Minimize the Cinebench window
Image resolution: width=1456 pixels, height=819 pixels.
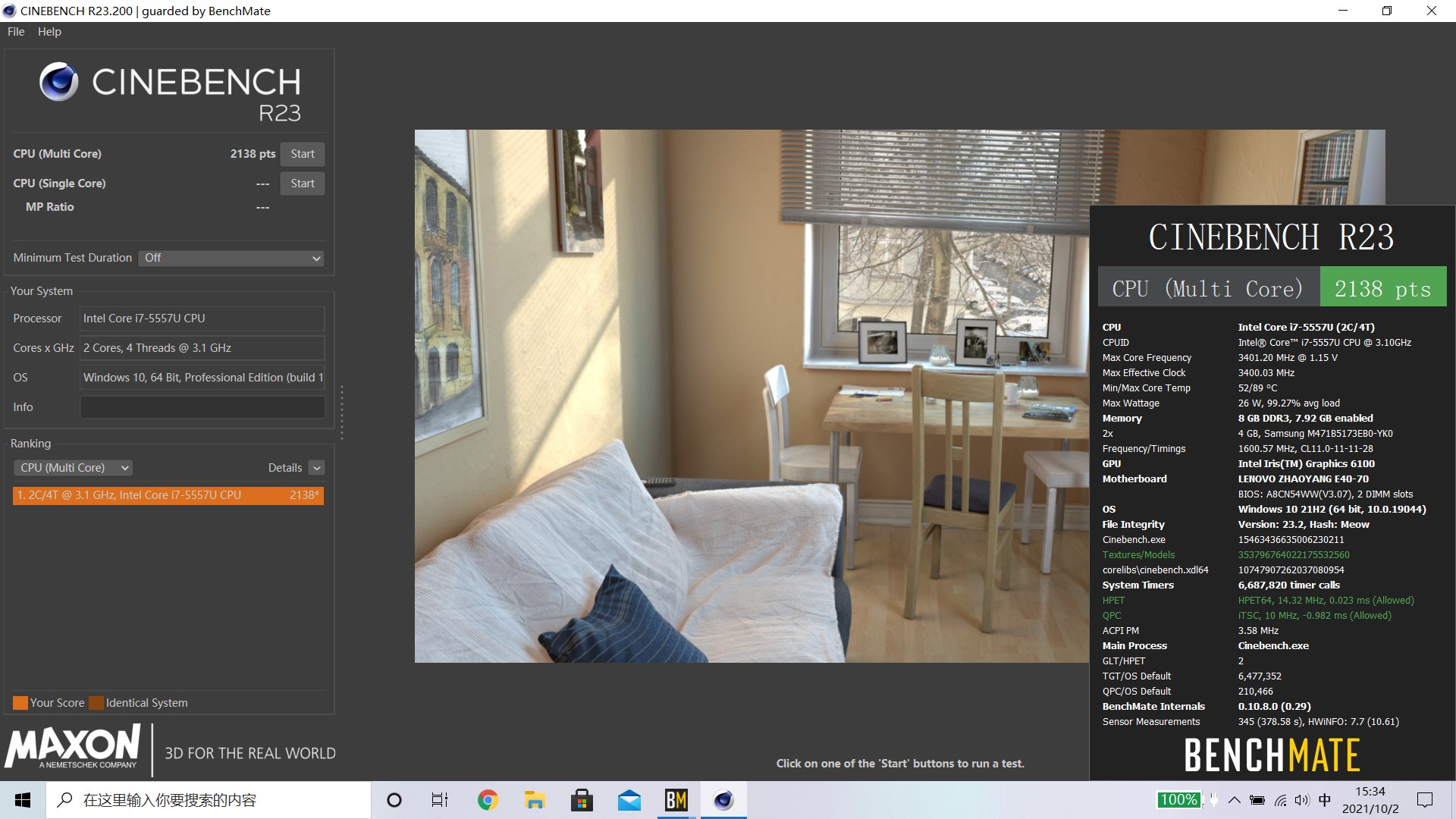(x=1343, y=11)
